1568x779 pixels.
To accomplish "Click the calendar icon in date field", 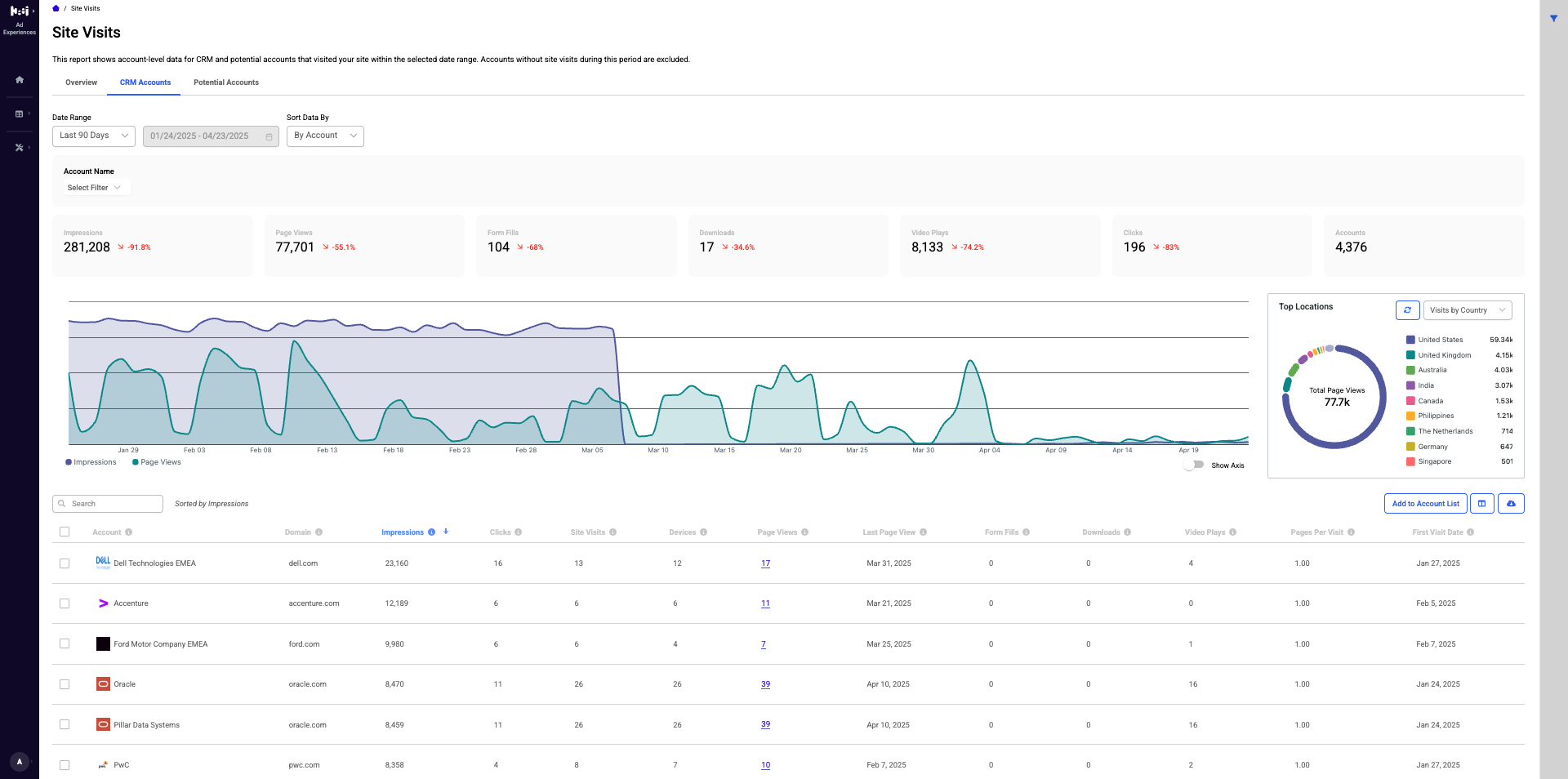I will 269,136.
